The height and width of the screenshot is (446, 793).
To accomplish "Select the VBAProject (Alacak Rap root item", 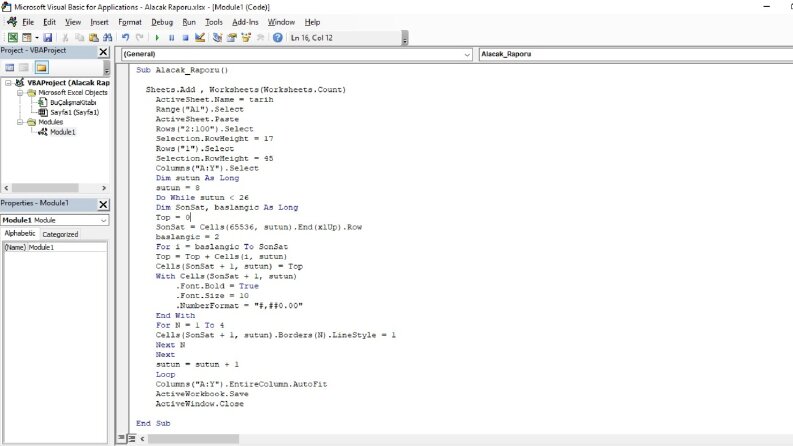I will click(68, 82).
